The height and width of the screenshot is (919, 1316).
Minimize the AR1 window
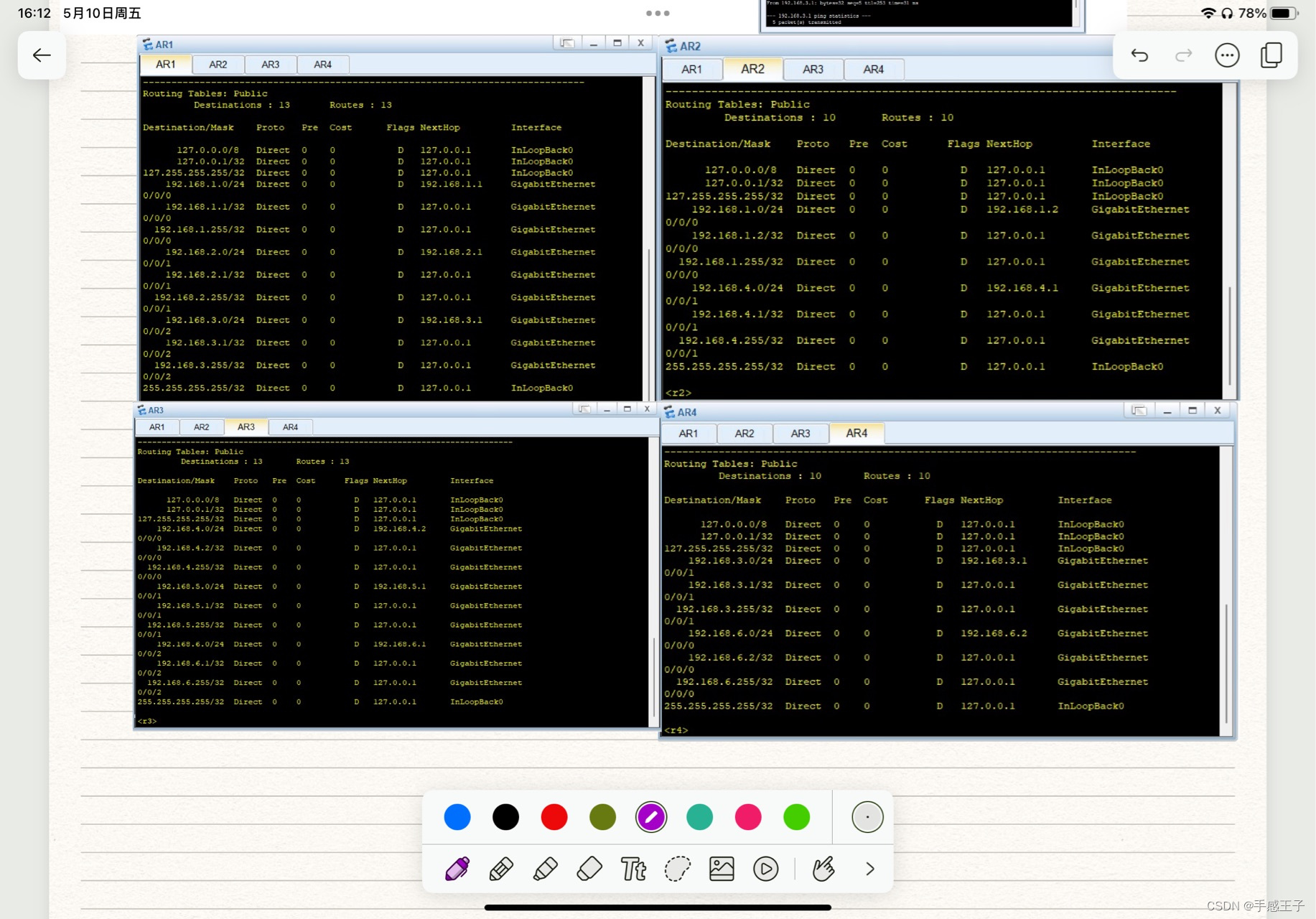[594, 43]
